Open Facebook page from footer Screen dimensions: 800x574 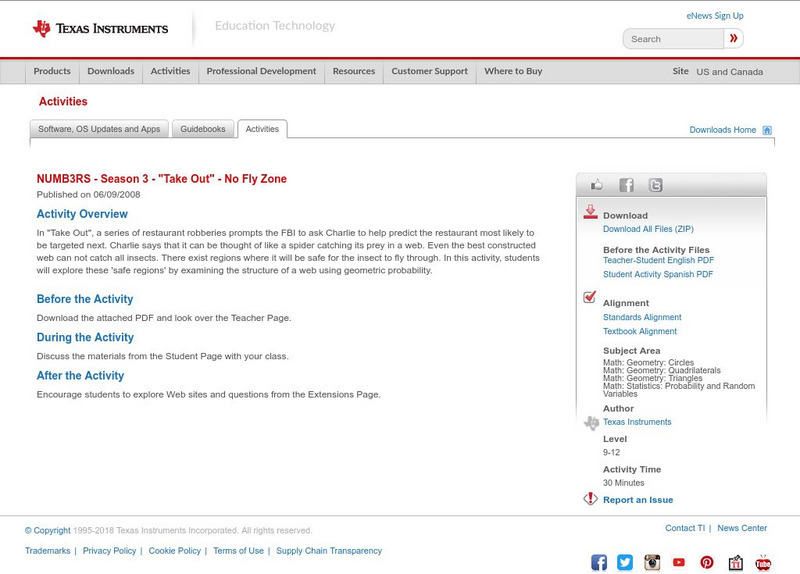click(x=599, y=562)
